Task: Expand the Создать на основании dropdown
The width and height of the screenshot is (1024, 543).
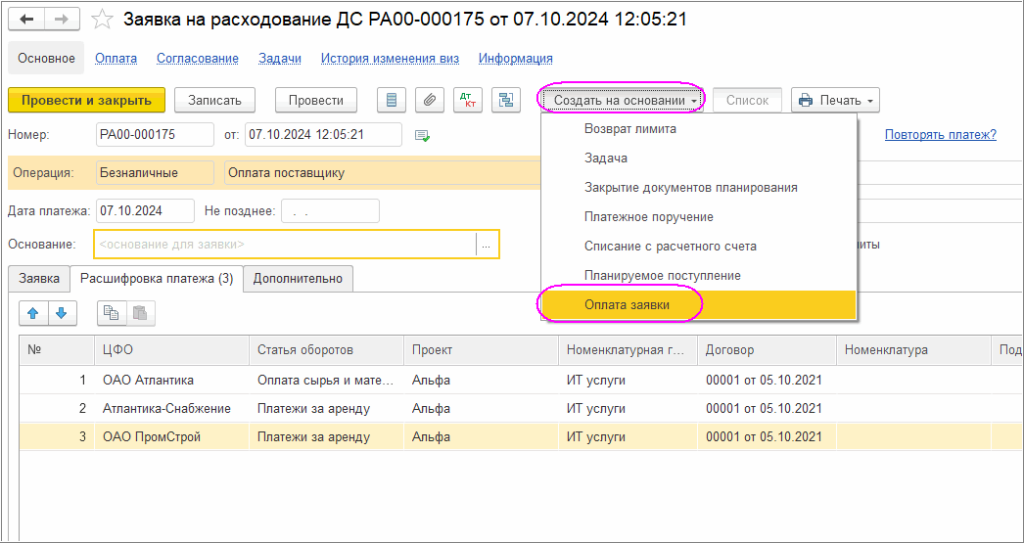Action: 621,100
